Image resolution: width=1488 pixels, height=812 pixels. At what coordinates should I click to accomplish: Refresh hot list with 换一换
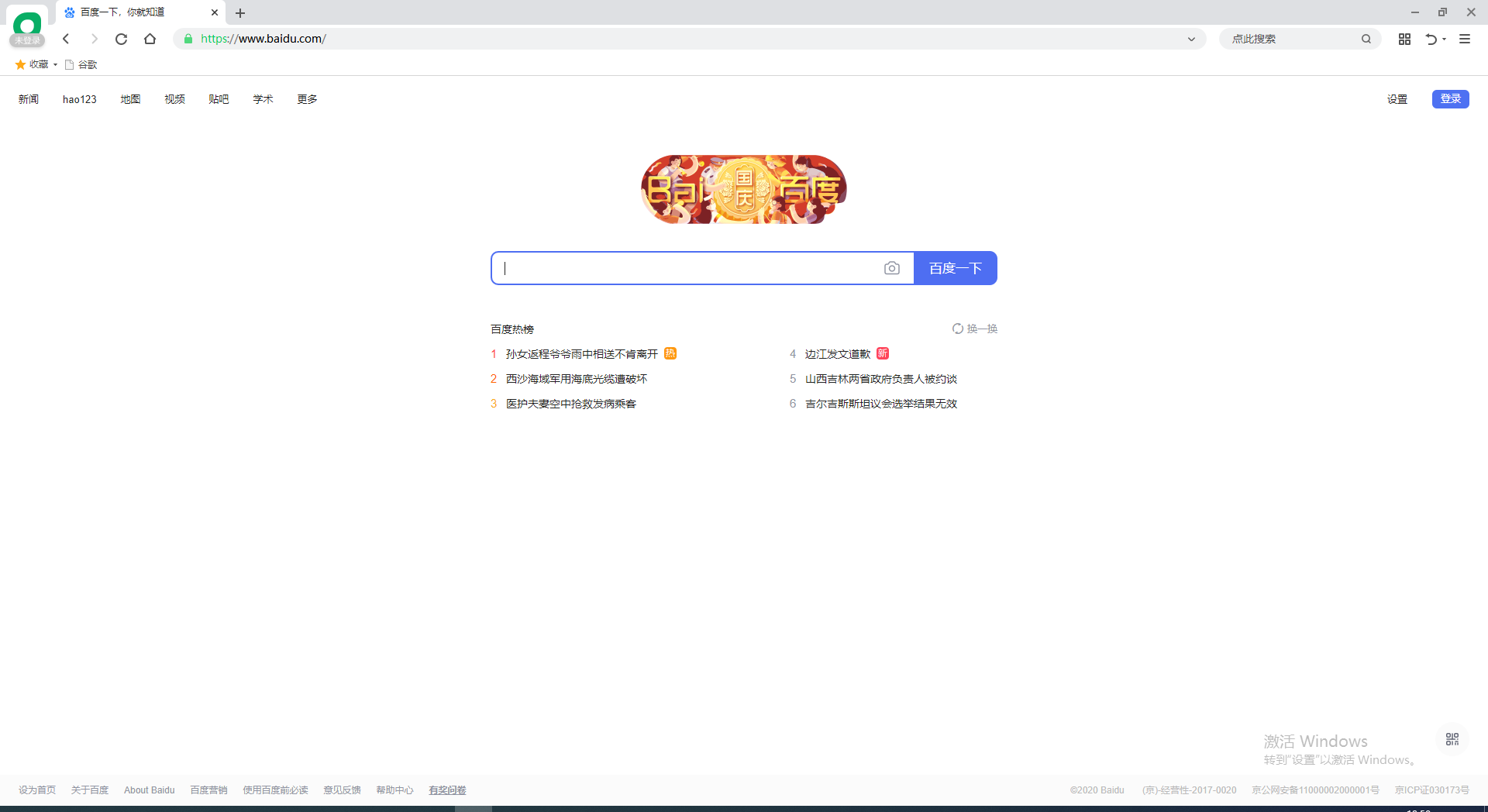975,329
